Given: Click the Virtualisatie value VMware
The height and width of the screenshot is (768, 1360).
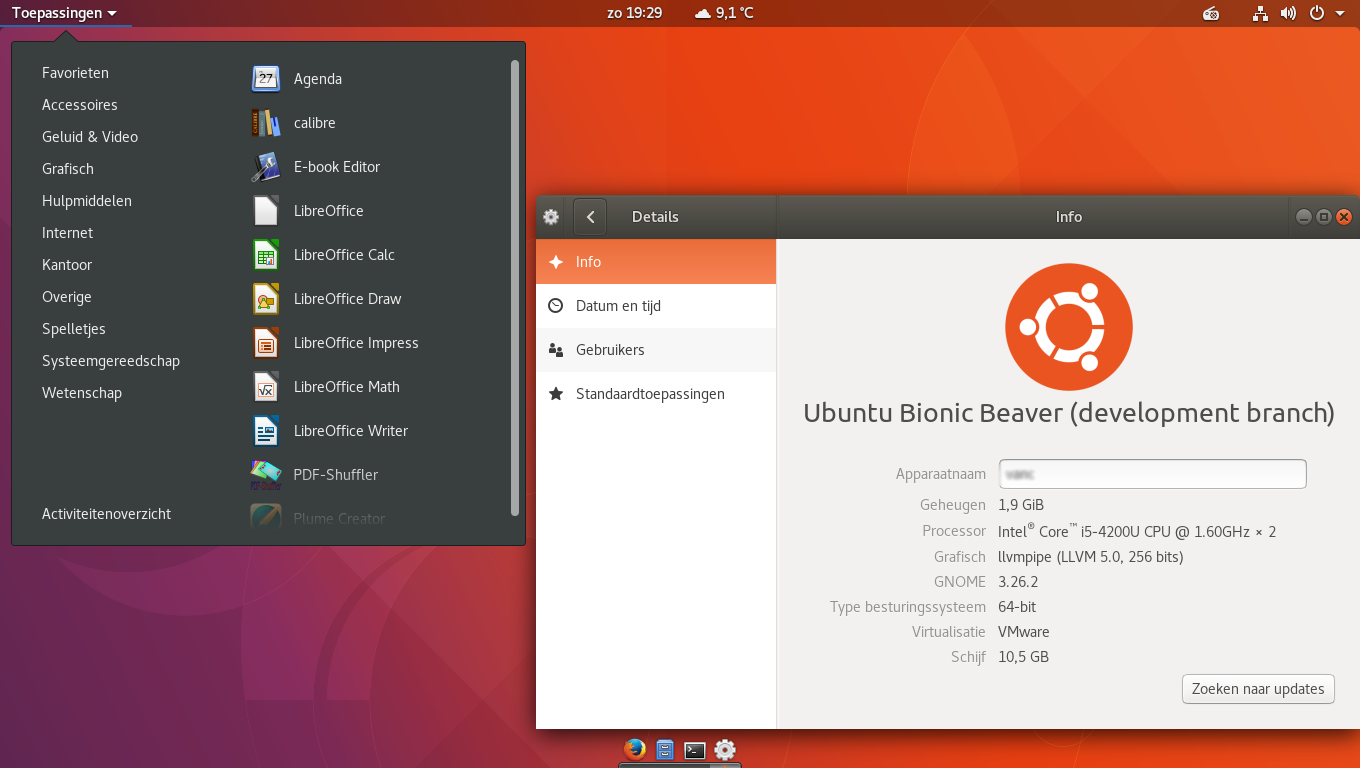Looking at the screenshot, I should point(1024,632).
